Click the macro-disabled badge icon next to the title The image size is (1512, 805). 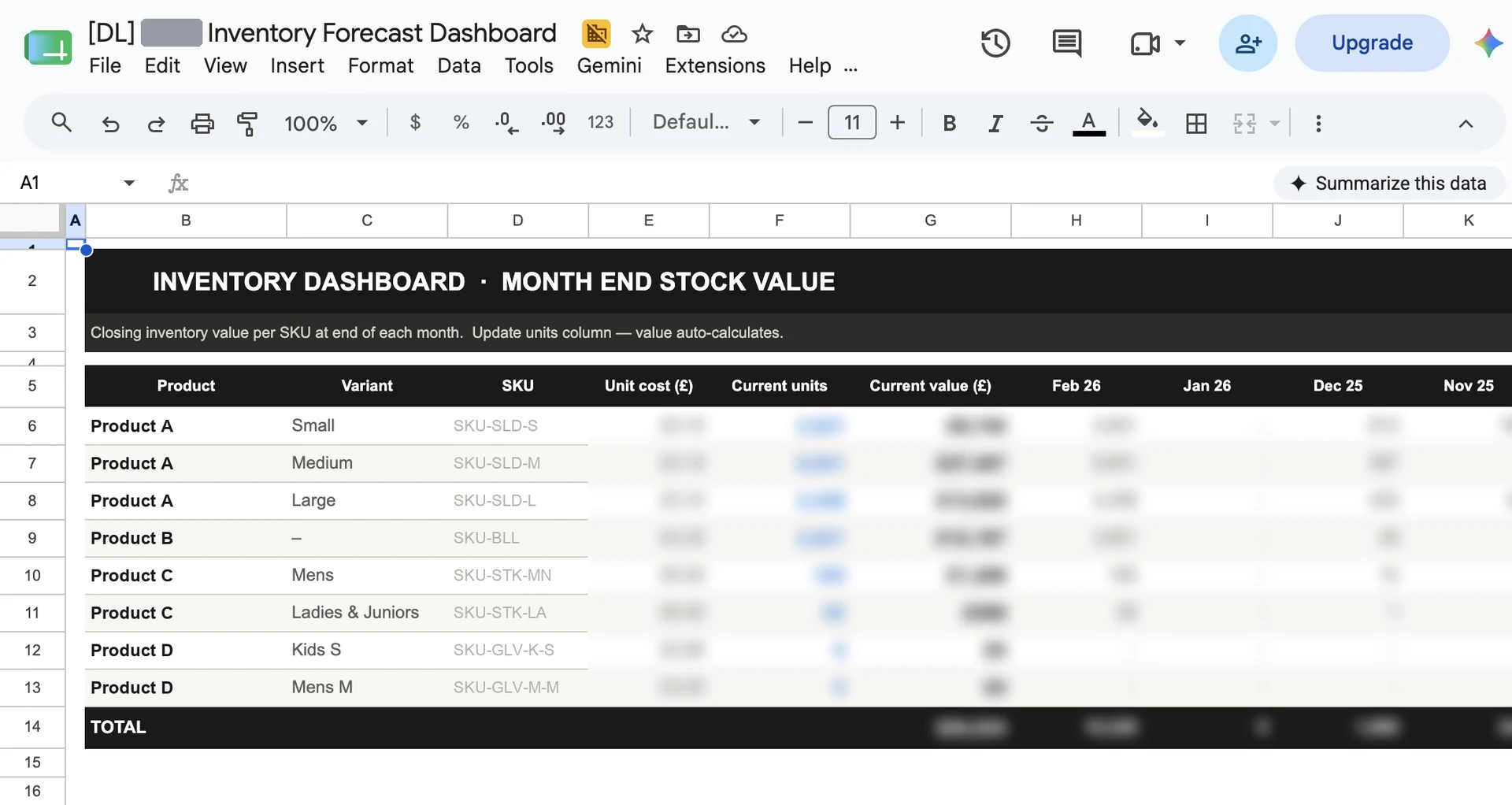596,34
